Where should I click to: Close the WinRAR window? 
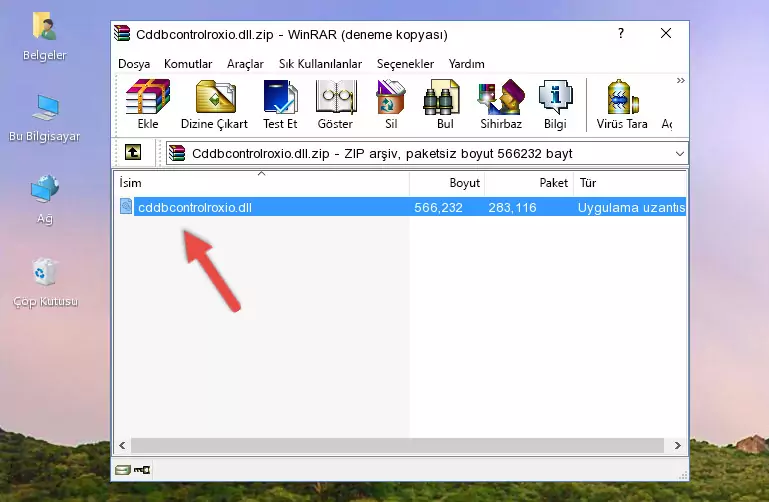666,33
